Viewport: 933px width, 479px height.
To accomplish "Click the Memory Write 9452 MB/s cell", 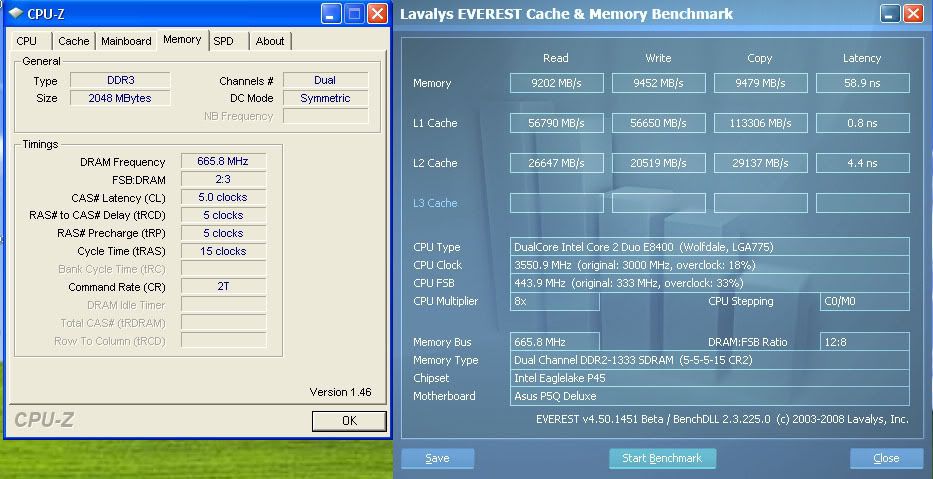I will [659, 83].
